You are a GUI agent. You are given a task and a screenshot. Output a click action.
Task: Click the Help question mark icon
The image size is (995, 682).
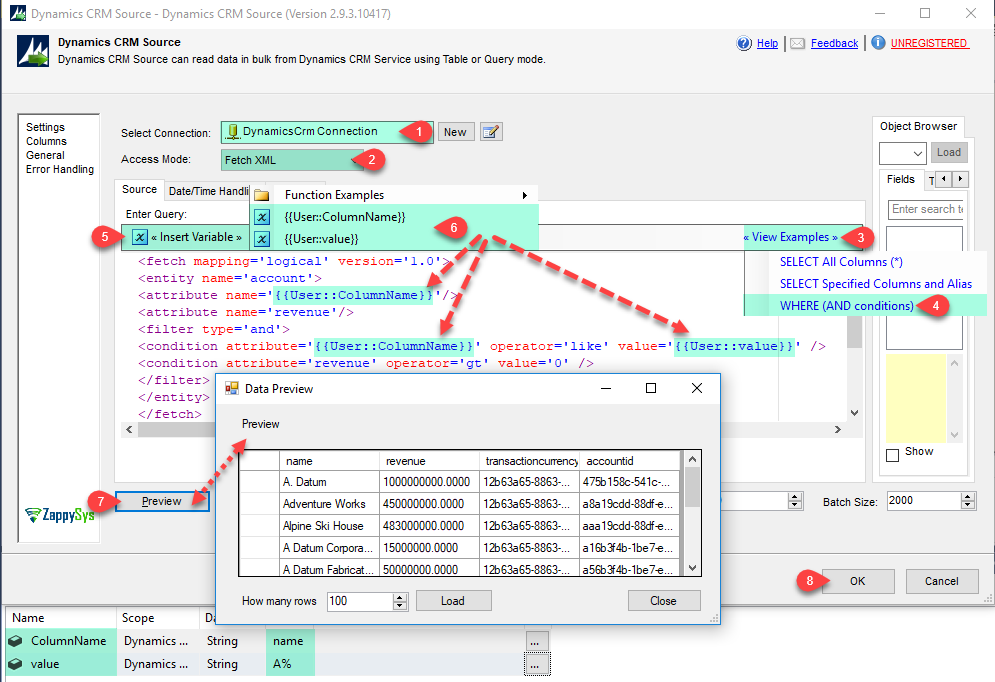(744, 43)
